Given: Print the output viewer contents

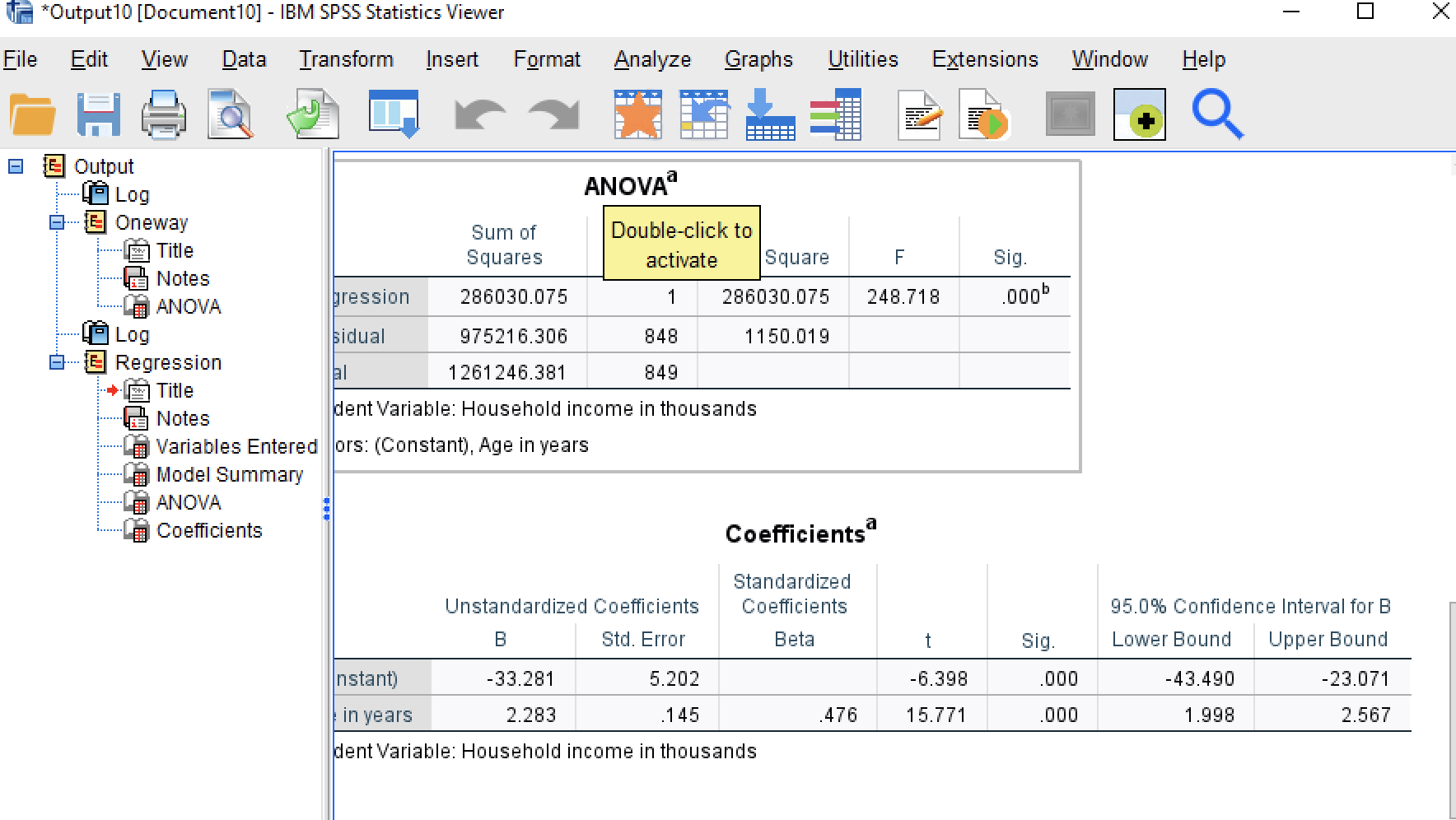Looking at the screenshot, I should pos(163,115).
